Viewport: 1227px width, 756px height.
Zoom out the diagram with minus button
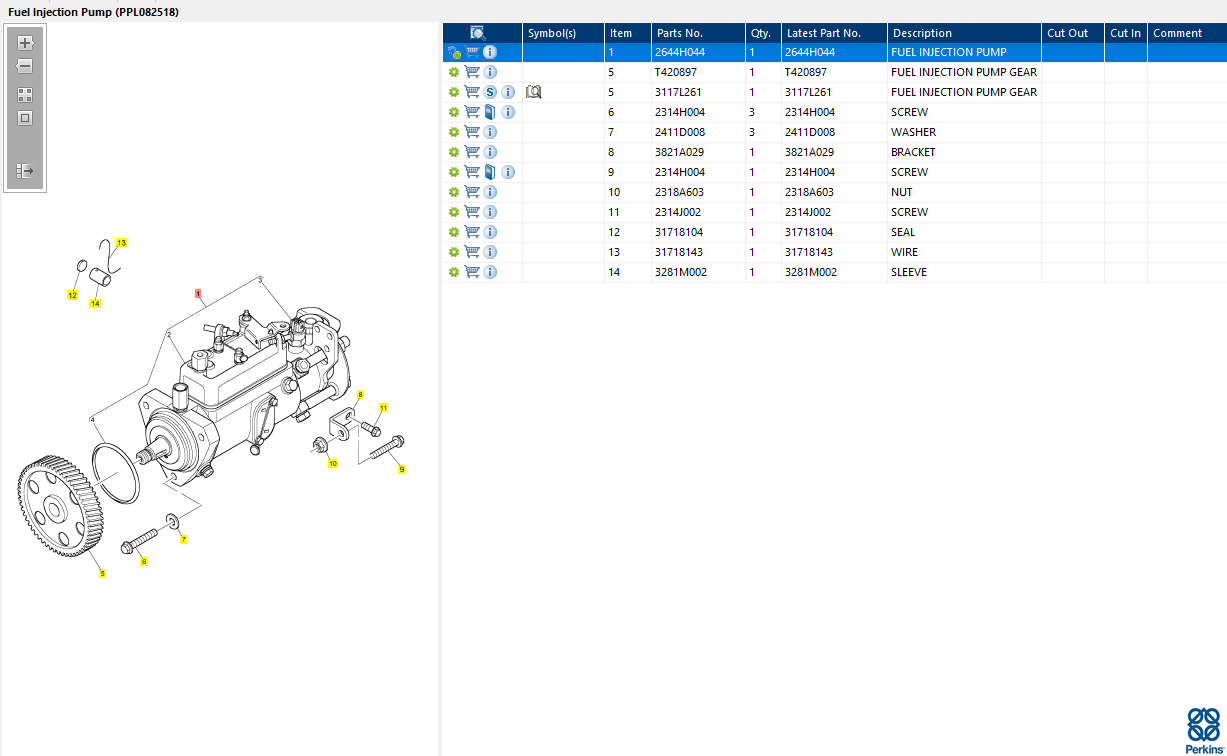(25, 67)
